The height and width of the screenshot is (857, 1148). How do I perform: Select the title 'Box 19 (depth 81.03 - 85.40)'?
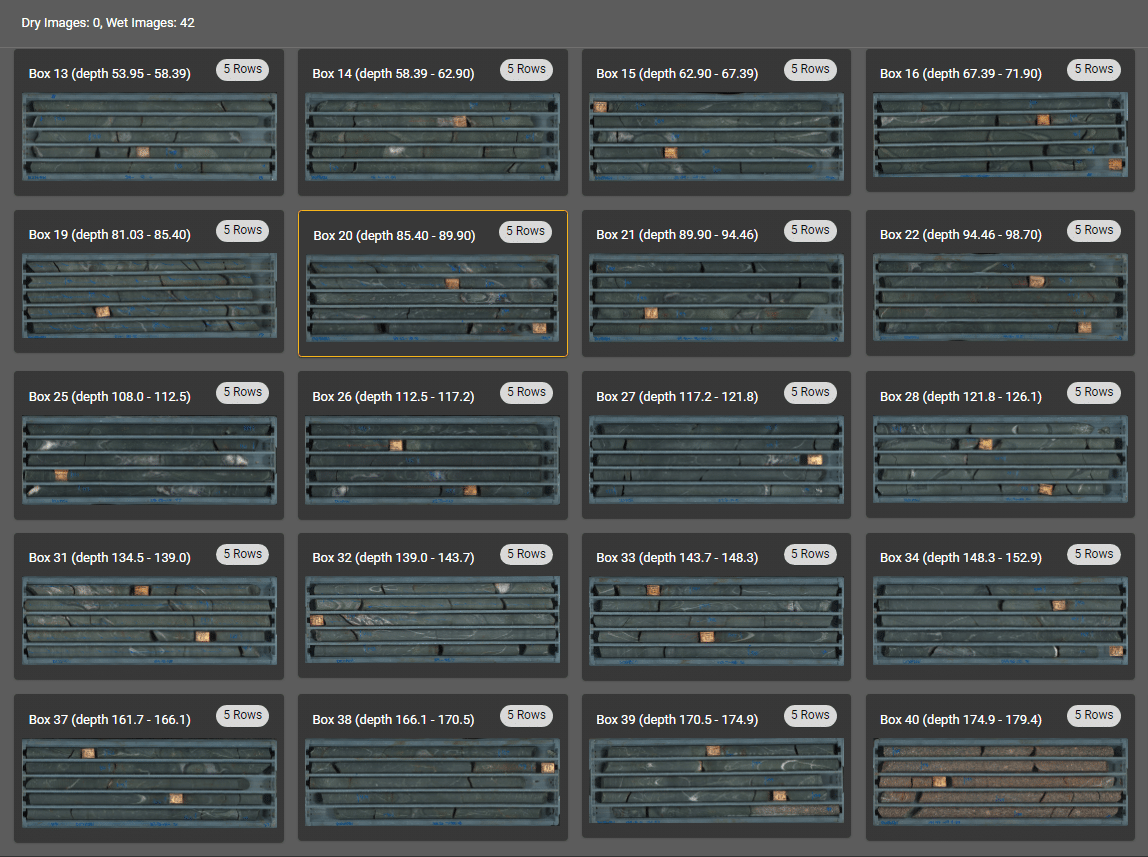pos(110,234)
